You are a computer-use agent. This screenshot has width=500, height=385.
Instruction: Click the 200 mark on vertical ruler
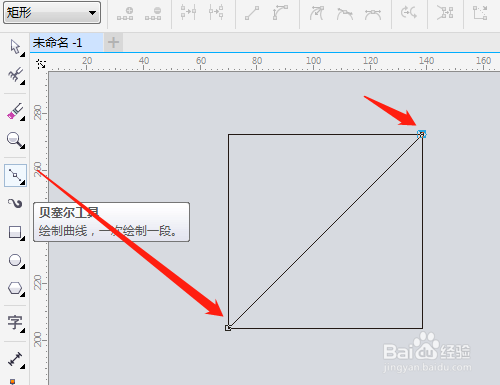pyautogui.click(x=37, y=339)
